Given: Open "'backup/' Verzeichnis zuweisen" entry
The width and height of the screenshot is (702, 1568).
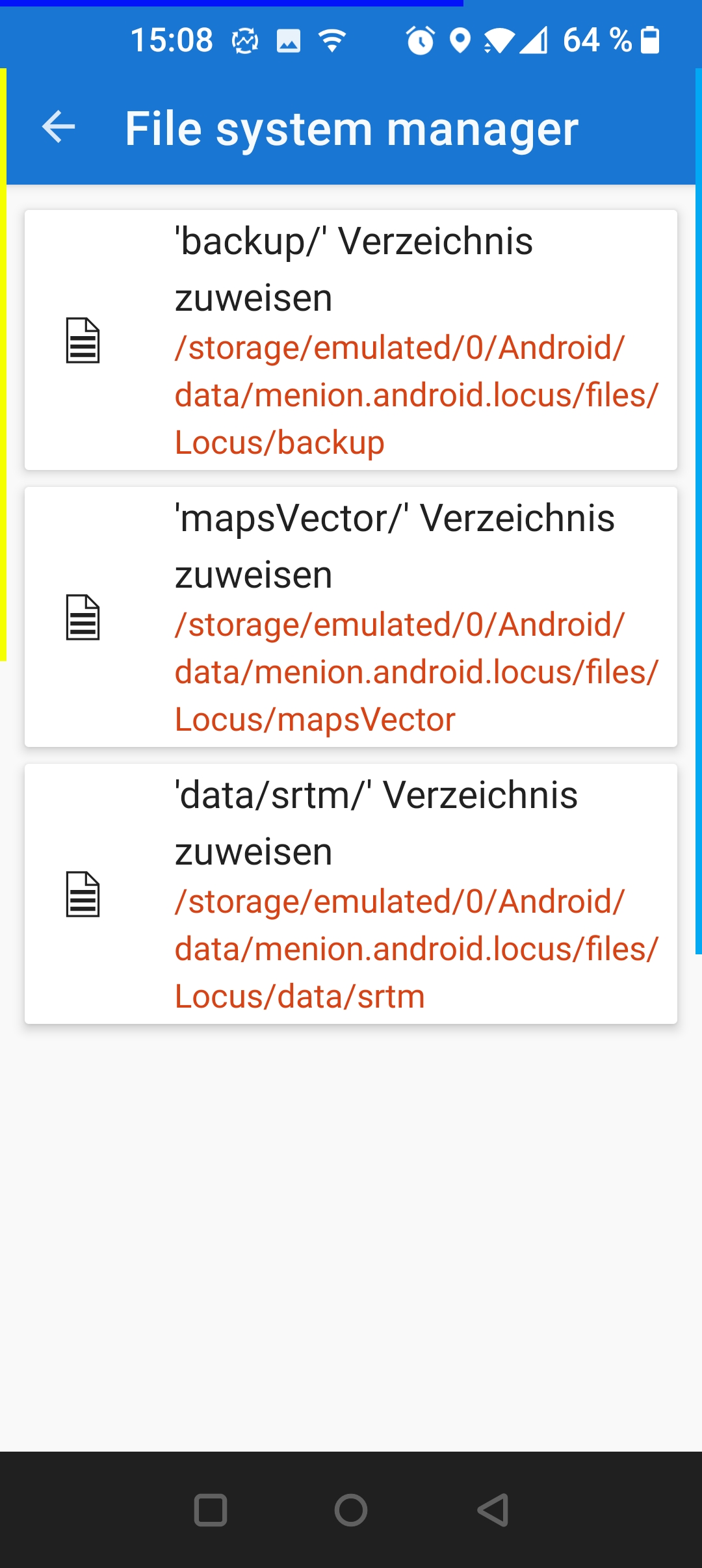Looking at the screenshot, I should pyautogui.click(x=354, y=269).
